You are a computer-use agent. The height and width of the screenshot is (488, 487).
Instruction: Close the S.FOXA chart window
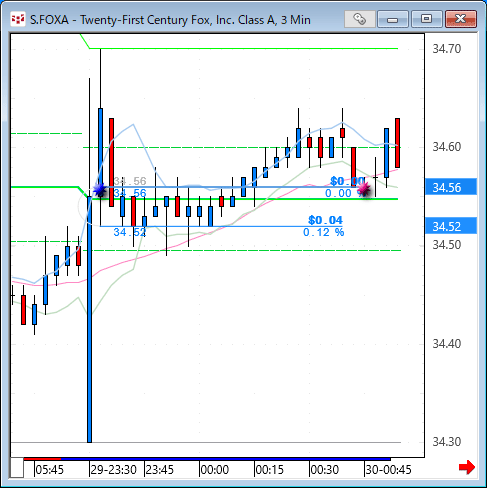(x=461, y=19)
